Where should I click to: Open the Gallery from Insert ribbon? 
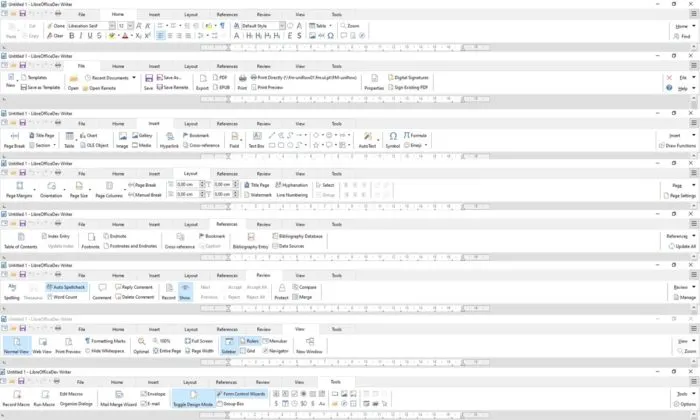[142, 135]
